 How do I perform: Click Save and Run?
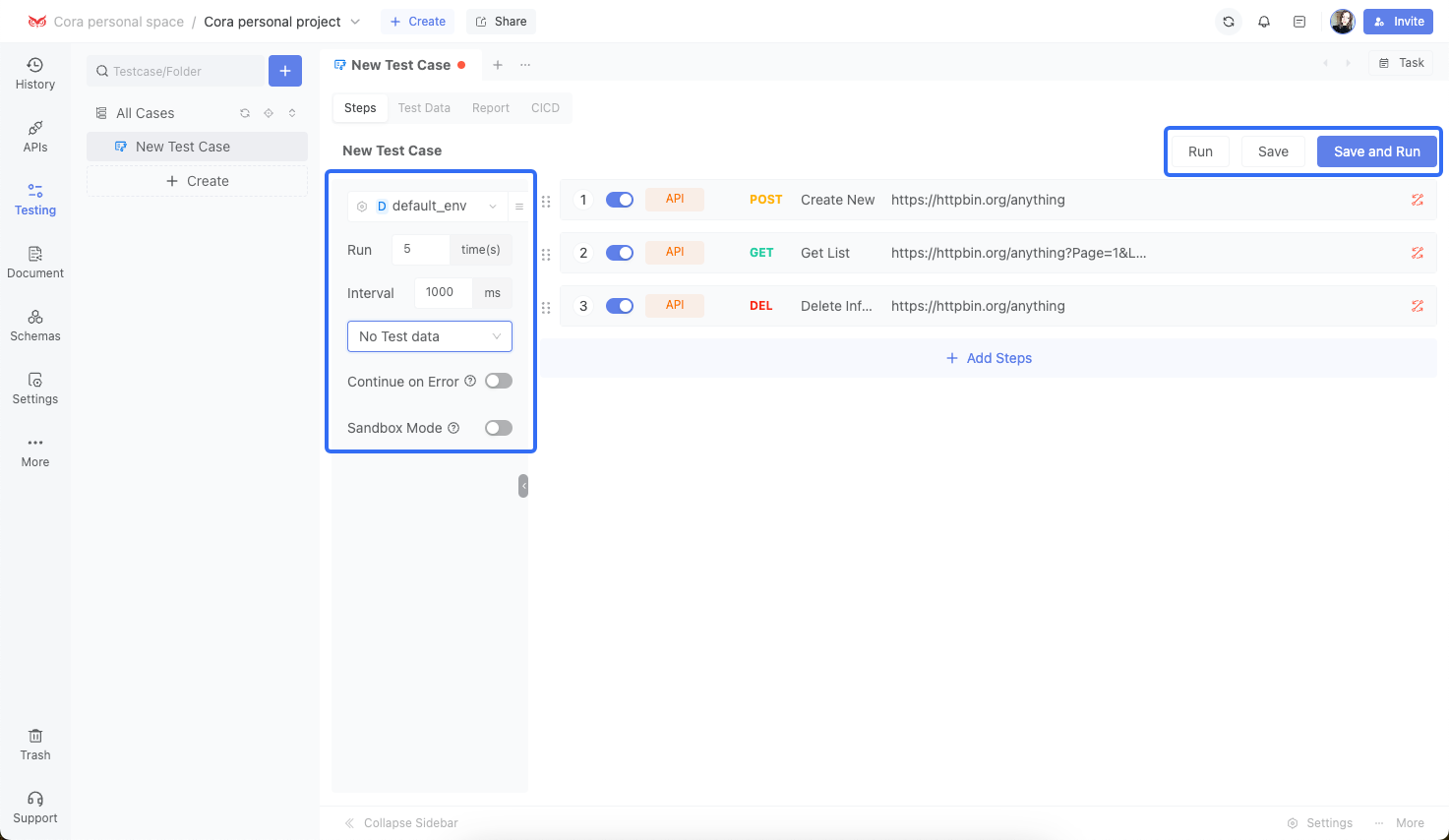(x=1377, y=151)
